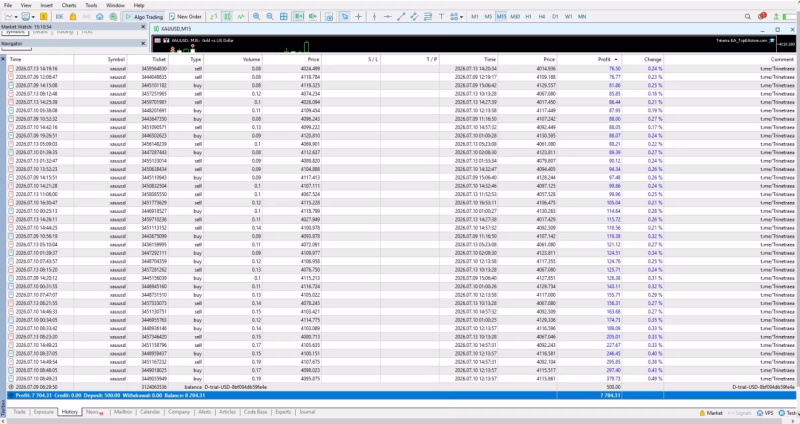Switch to the Journal tab
Image resolution: width=800 pixels, height=424 pixels.
point(307,412)
